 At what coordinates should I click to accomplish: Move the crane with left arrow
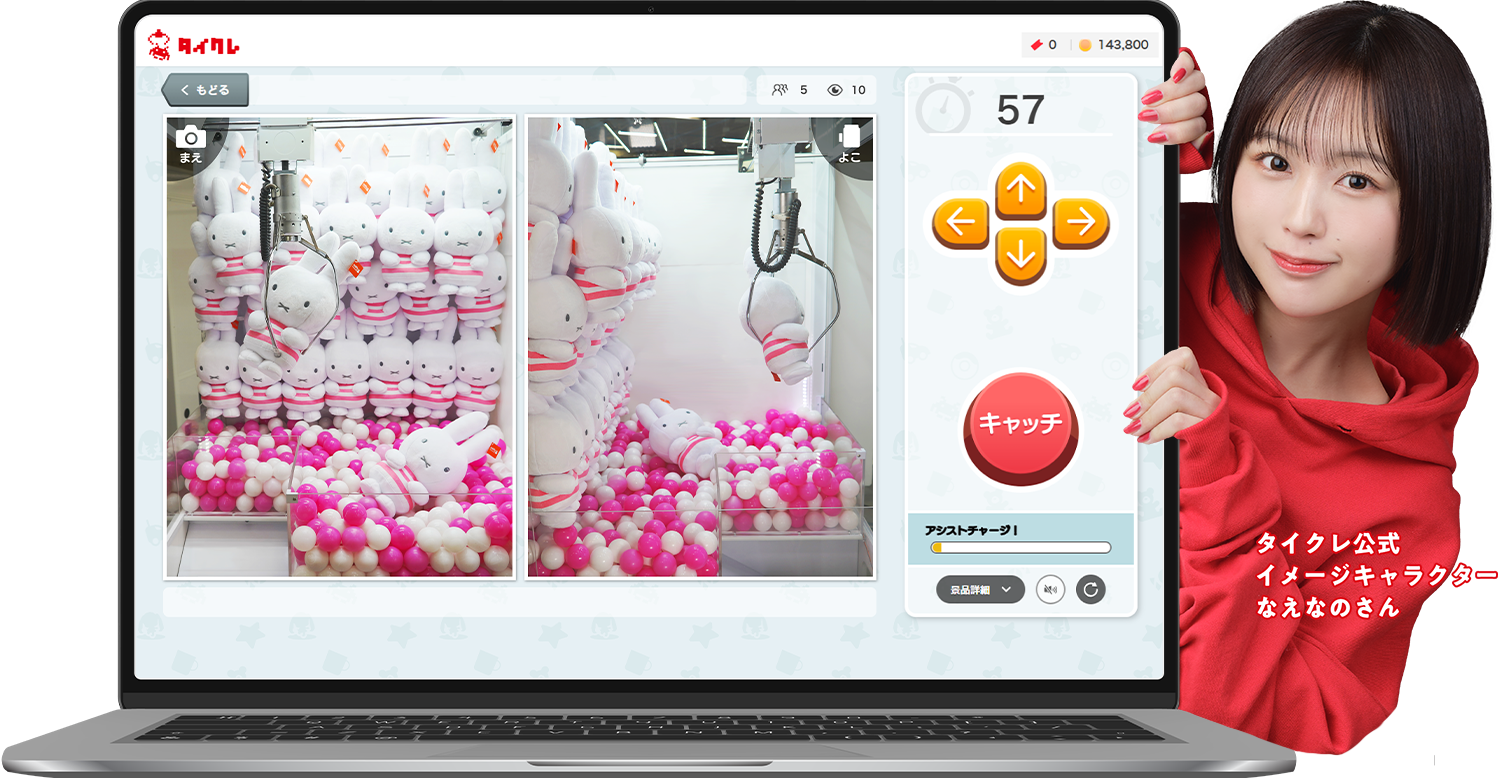coord(961,224)
